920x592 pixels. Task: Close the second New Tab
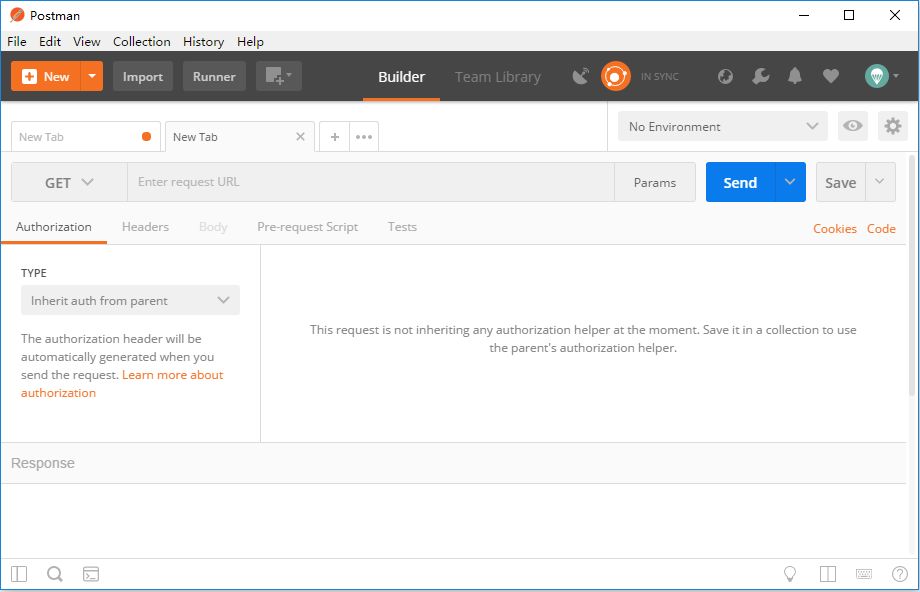pyautogui.click(x=300, y=137)
